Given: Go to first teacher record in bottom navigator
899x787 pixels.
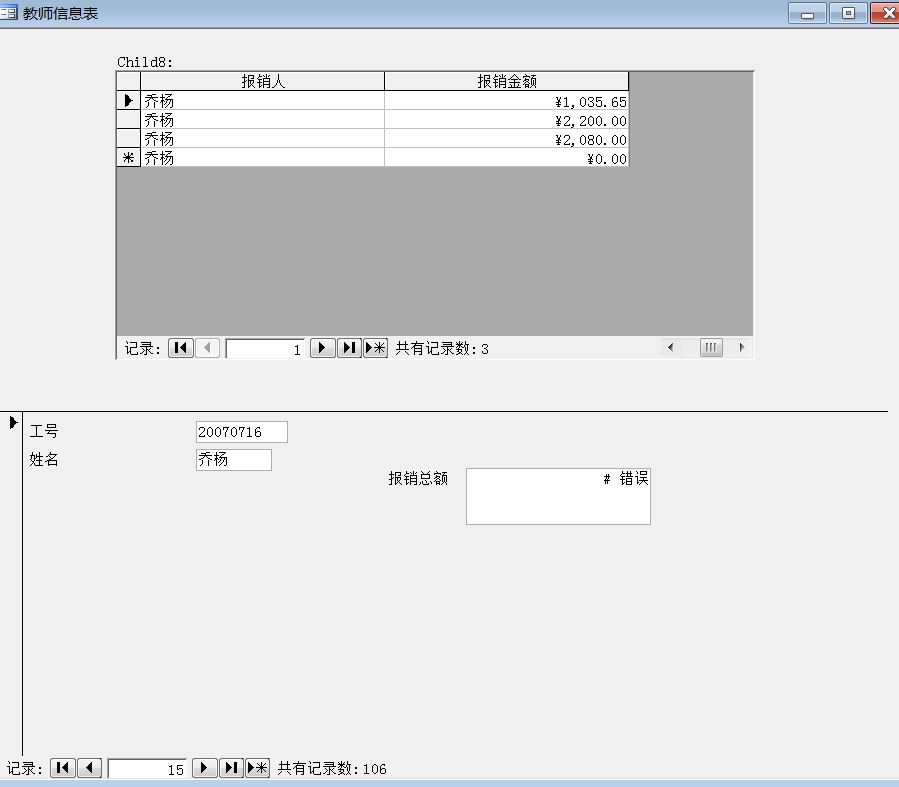Looking at the screenshot, I should pyautogui.click(x=63, y=768).
